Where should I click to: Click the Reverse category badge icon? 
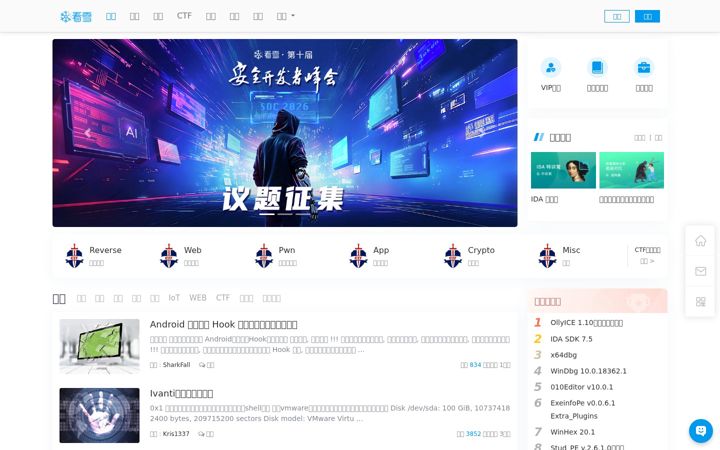click(x=74, y=256)
